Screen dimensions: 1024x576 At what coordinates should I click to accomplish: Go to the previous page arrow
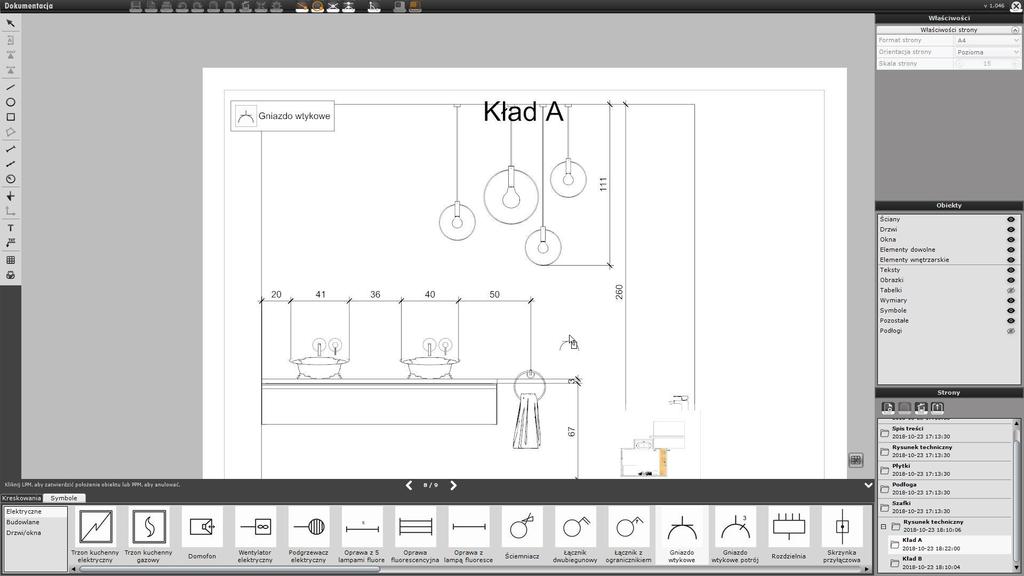409,485
